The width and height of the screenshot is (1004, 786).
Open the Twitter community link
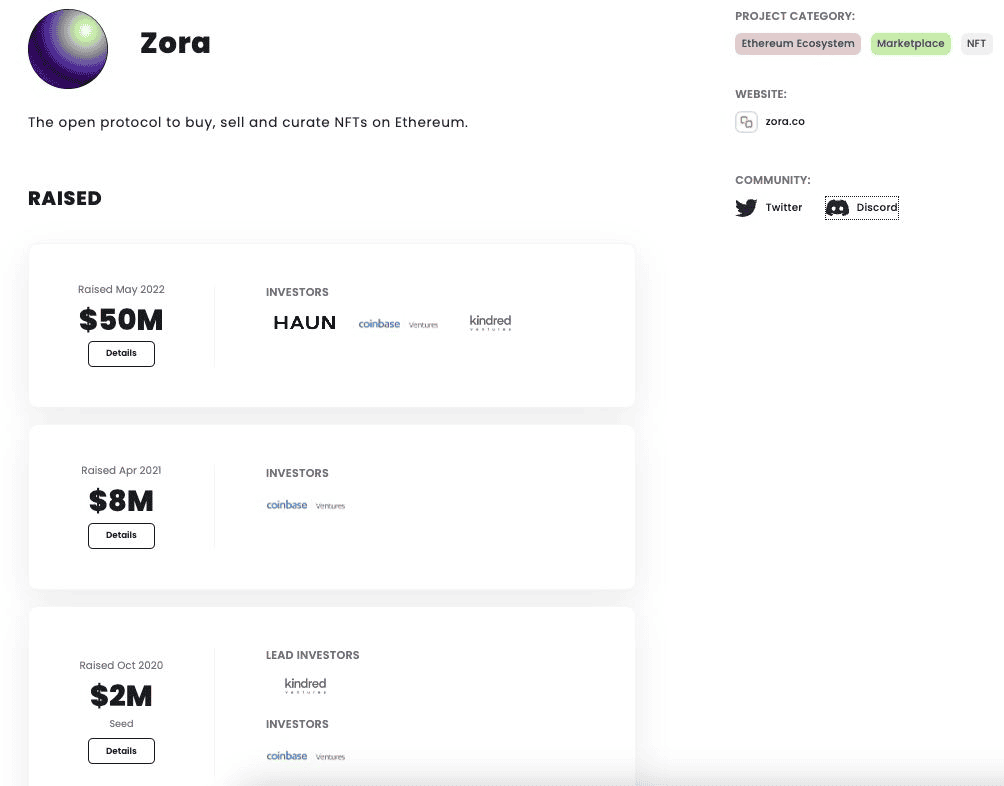(784, 208)
